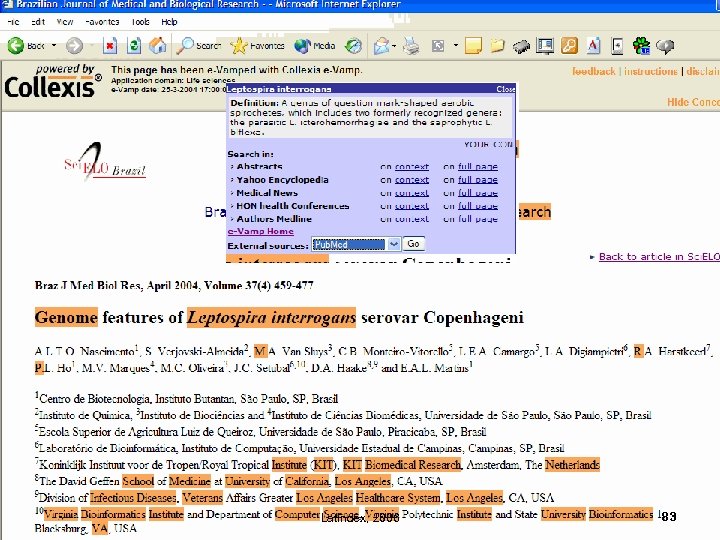The image size is (720, 540).
Task: Open the Help menu
Action: [169, 22]
